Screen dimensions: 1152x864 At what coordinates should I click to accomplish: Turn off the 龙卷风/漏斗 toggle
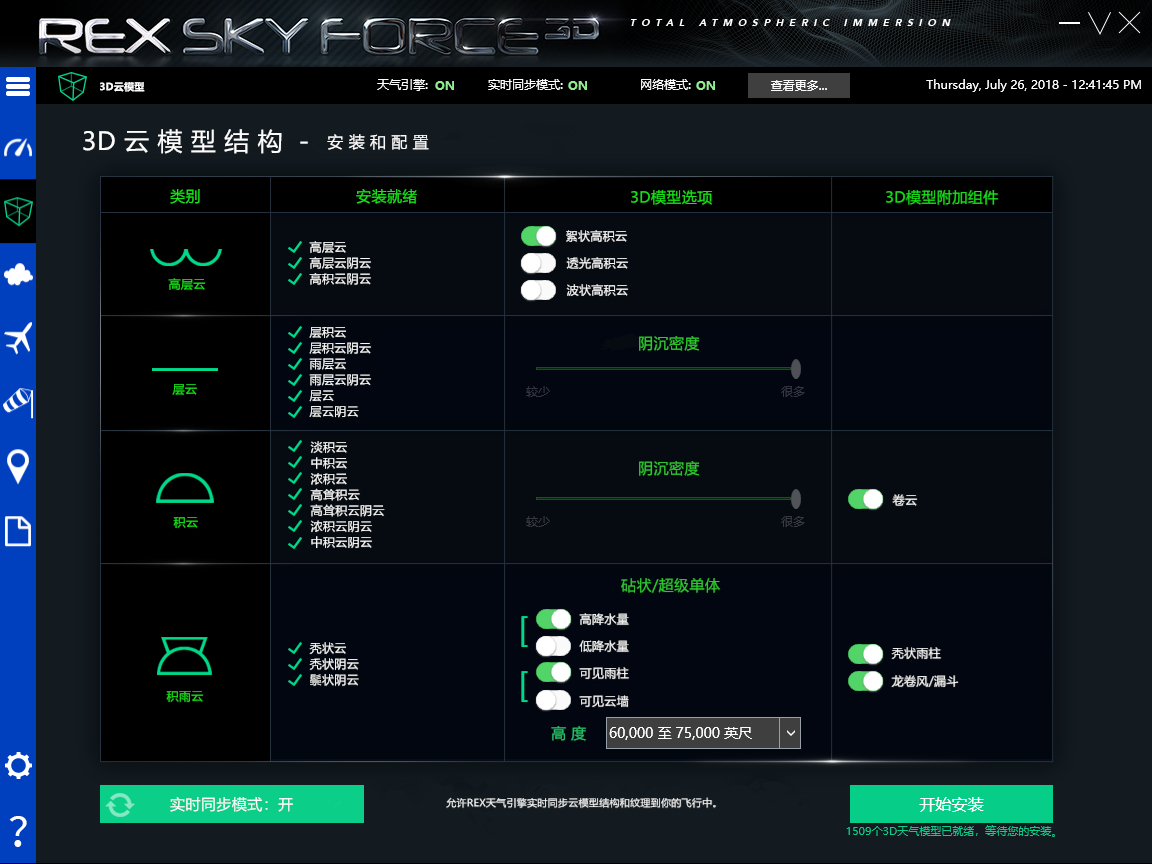(x=864, y=681)
